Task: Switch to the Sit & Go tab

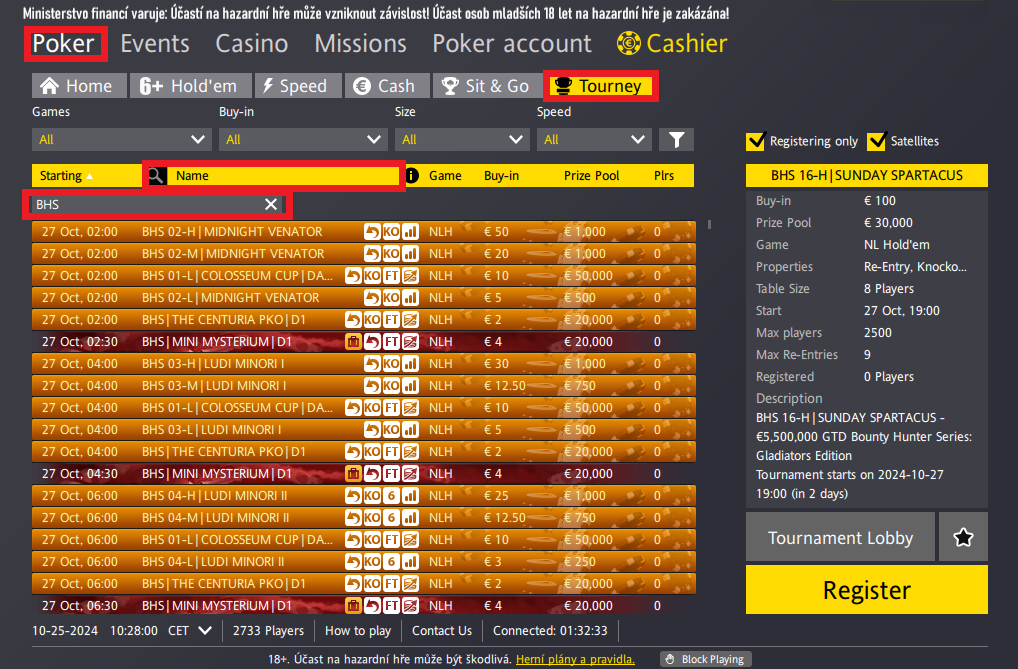Action: point(486,86)
